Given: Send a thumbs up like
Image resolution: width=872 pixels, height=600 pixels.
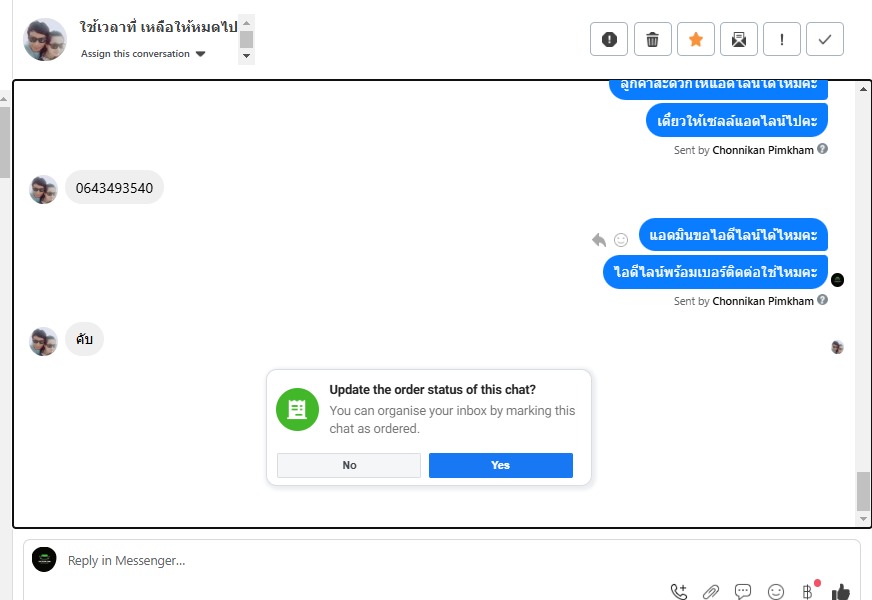Looking at the screenshot, I should pyautogui.click(x=841, y=592).
